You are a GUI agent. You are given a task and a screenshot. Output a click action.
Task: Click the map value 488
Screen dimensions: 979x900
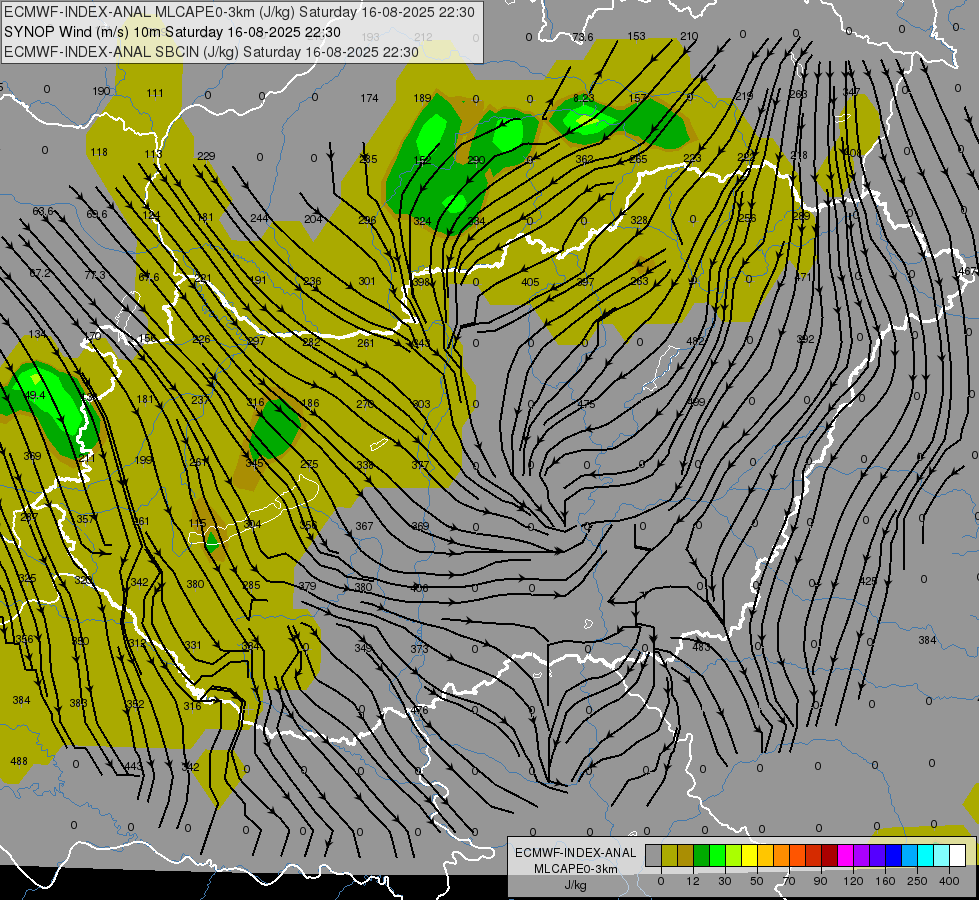pos(19,761)
